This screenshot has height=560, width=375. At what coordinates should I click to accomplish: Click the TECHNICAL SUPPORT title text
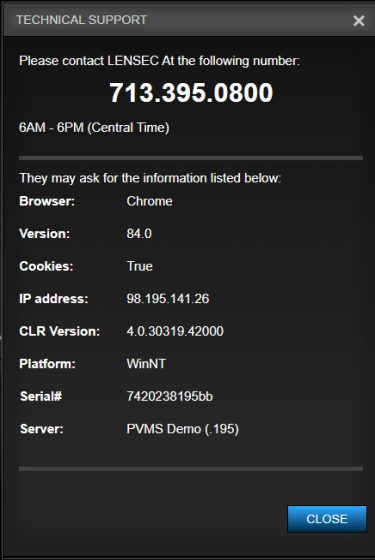(x=81, y=20)
